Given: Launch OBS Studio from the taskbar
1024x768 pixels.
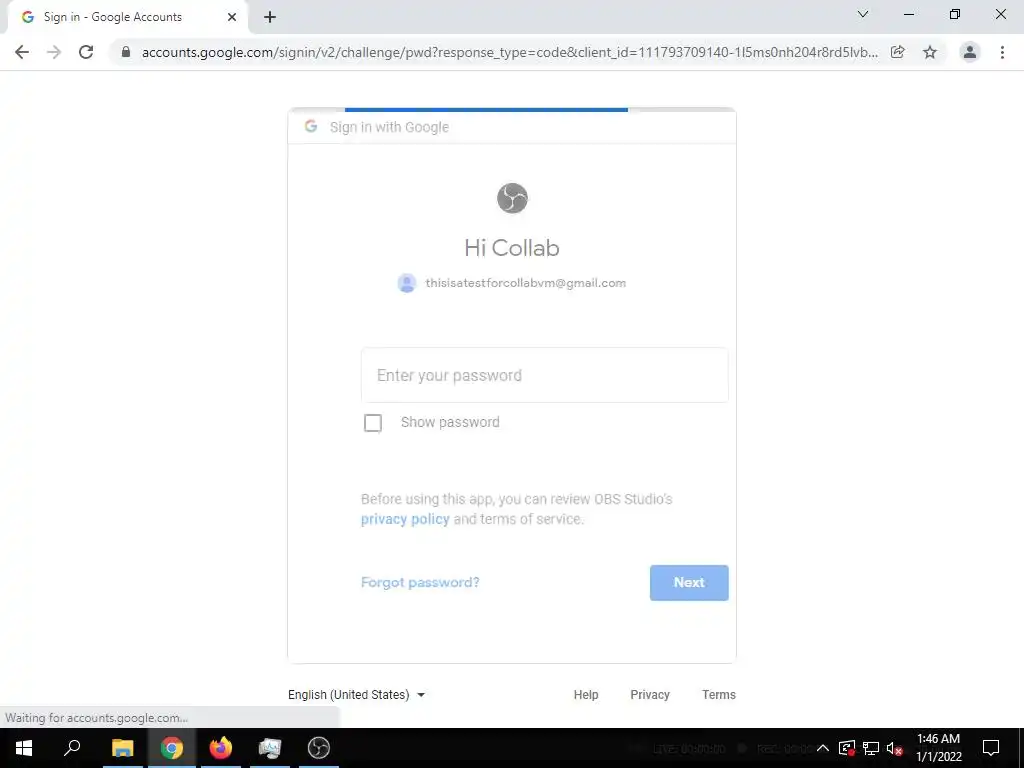Looking at the screenshot, I should [x=319, y=748].
